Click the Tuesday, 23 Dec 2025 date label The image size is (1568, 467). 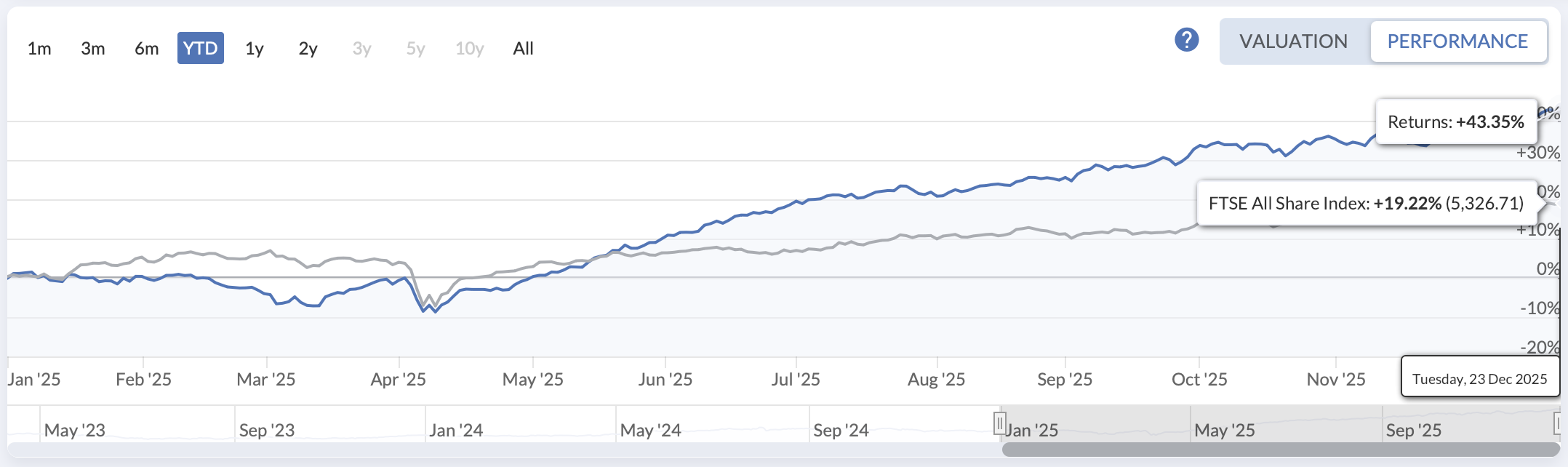coord(1479,379)
